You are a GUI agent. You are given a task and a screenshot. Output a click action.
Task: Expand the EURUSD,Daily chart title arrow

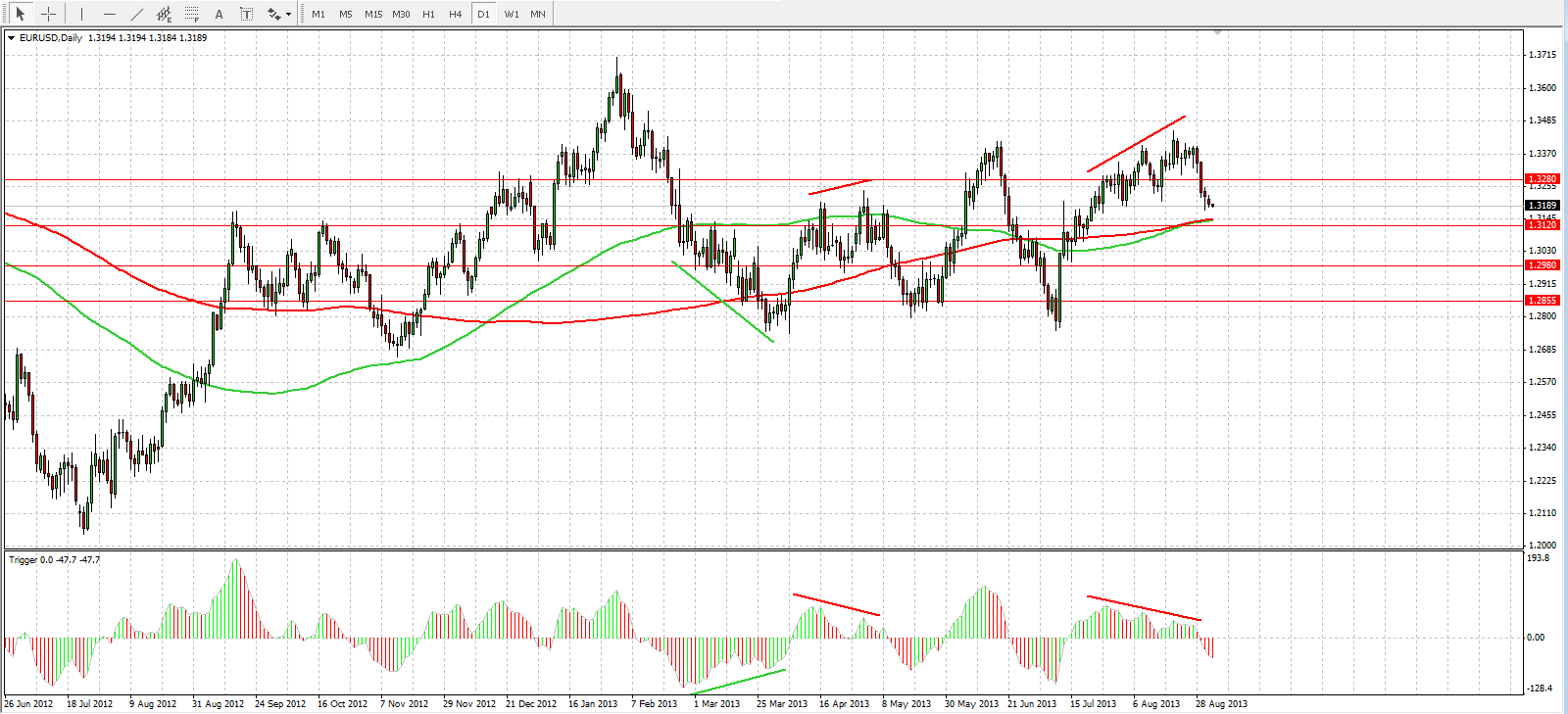click(x=11, y=38)
